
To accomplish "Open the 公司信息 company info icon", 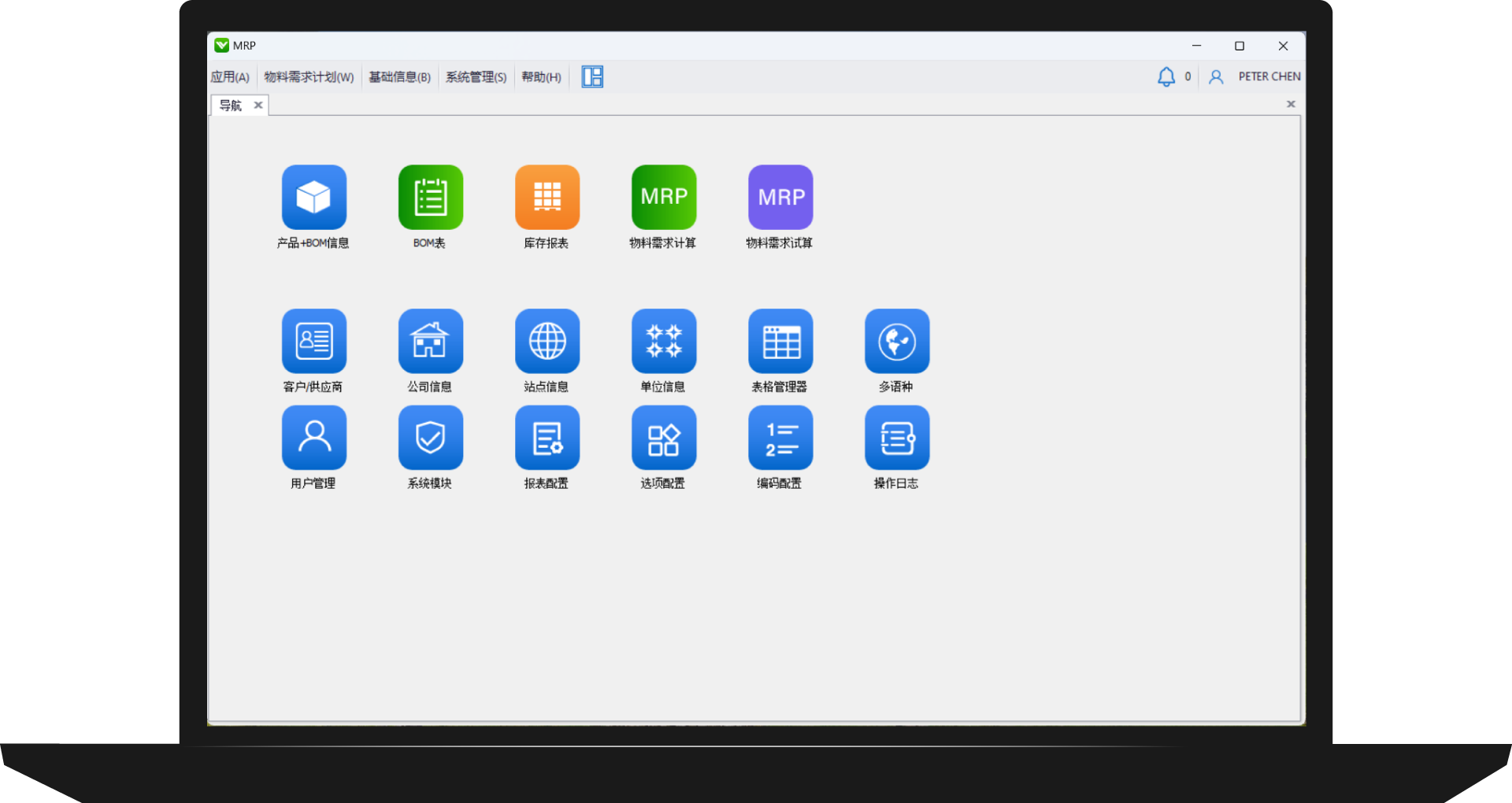I will coord(430,341).
